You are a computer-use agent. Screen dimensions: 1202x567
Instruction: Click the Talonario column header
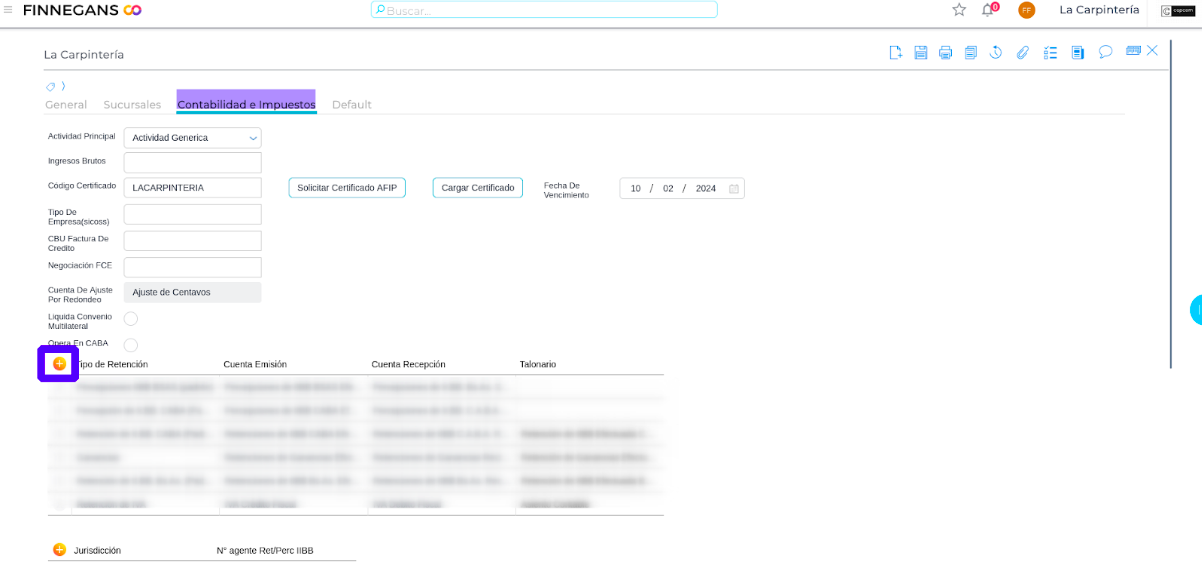click(538, 364)
